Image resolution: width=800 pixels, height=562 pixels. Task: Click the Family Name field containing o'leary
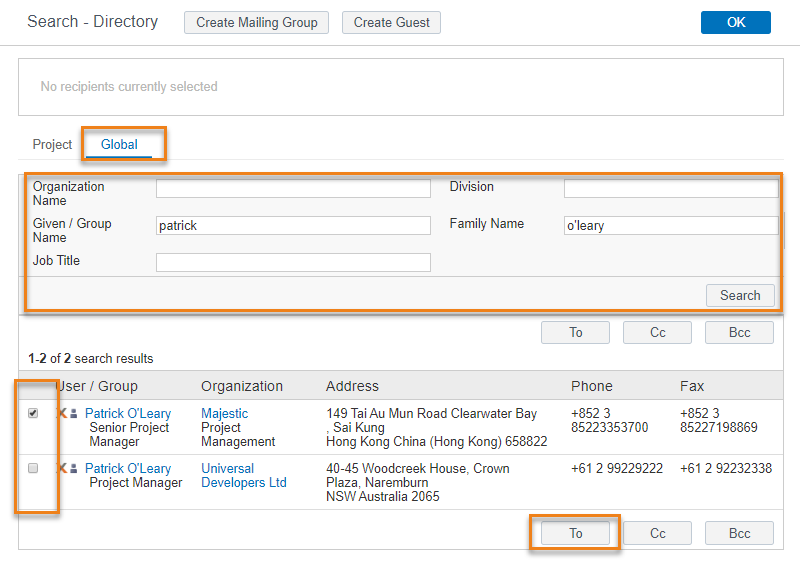(670, 226)
